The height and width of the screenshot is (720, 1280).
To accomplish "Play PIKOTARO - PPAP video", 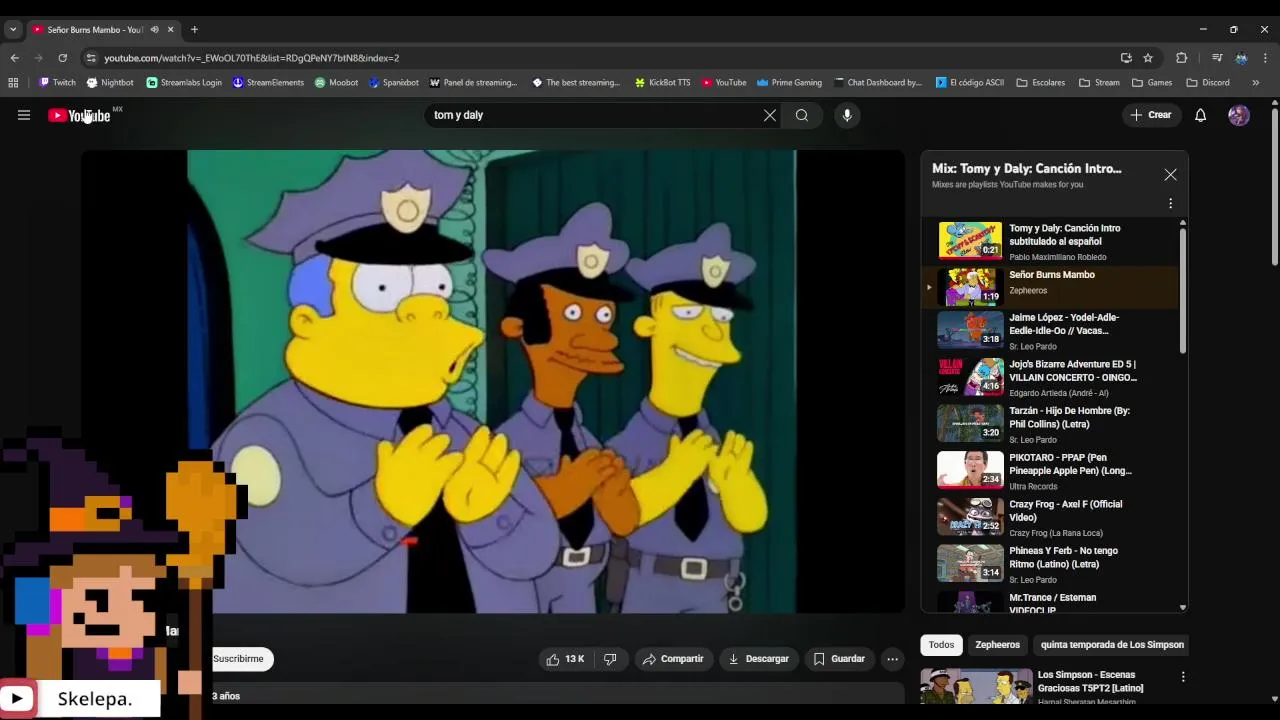I will 1050,473.
